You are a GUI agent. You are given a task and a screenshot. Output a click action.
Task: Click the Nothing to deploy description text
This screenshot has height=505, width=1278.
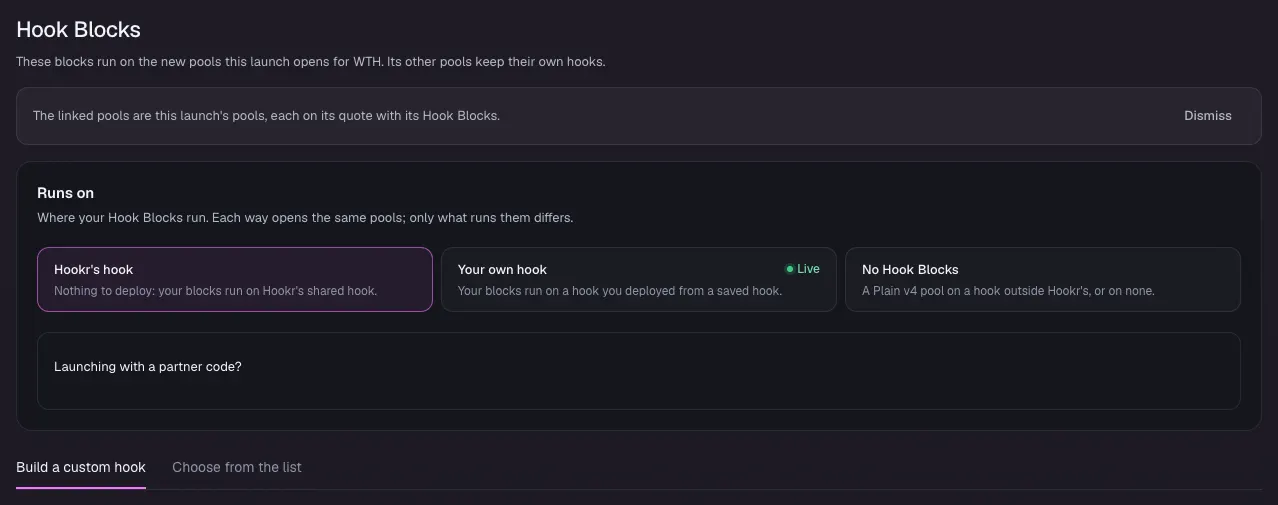click(215, 291)
